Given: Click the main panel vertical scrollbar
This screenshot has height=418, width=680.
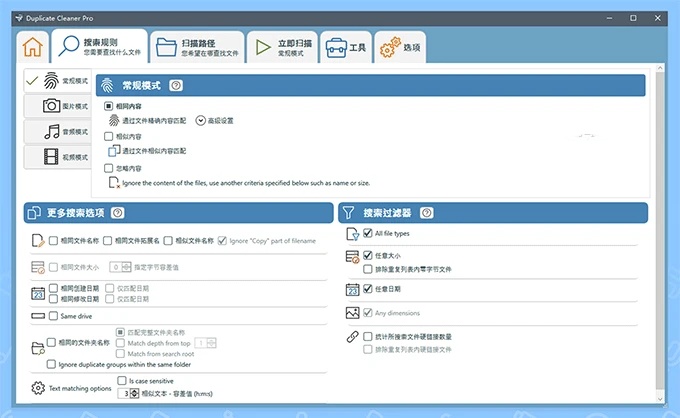Looking at the screenshot, I should pos(660,230).
